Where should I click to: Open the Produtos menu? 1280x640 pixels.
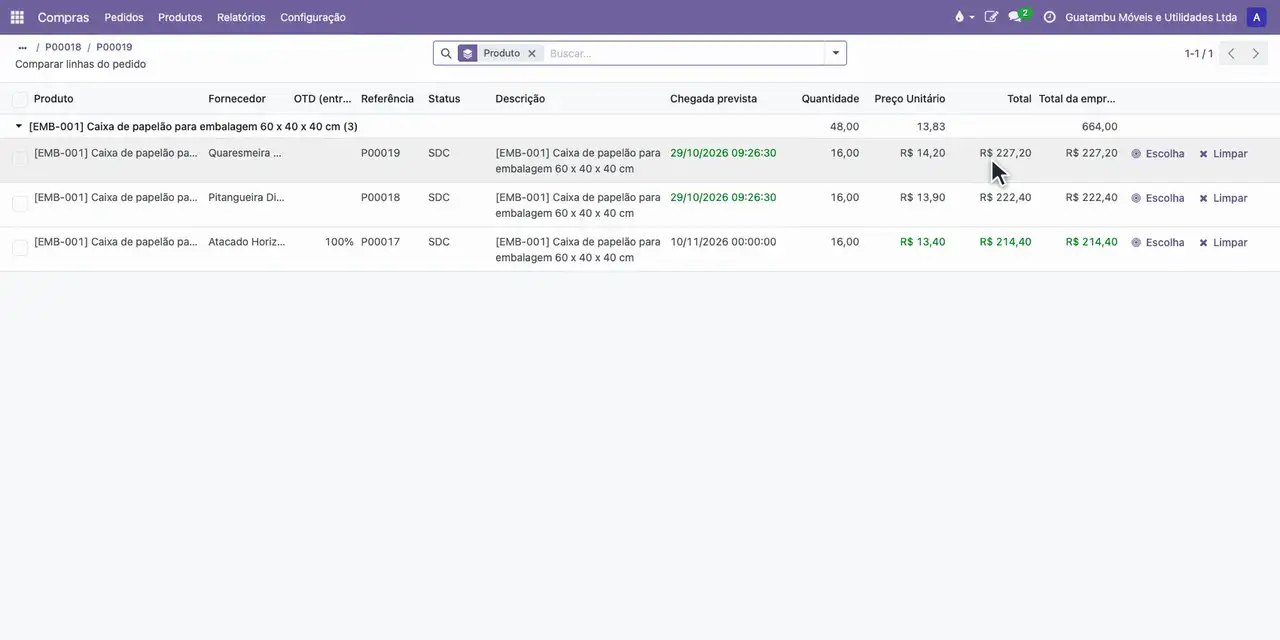pos(180,17)
